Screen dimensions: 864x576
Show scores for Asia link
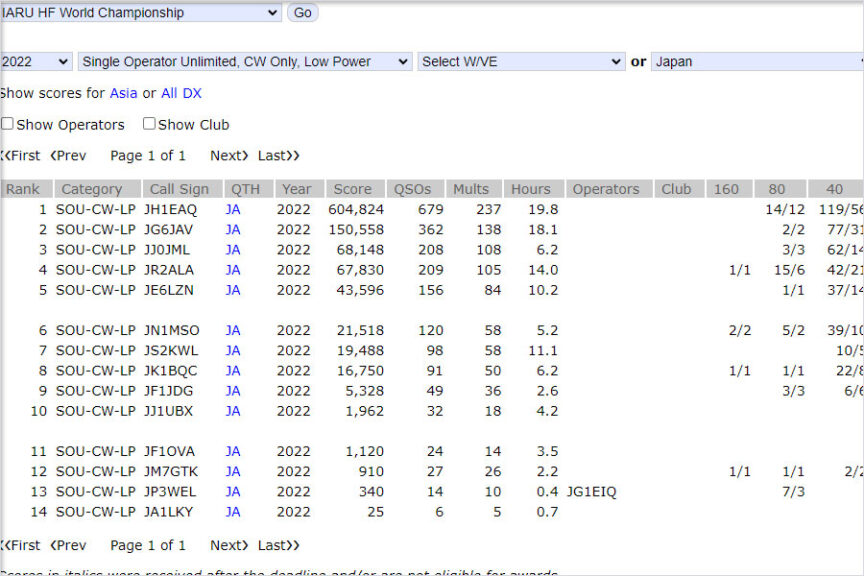(x=123, y=93)
